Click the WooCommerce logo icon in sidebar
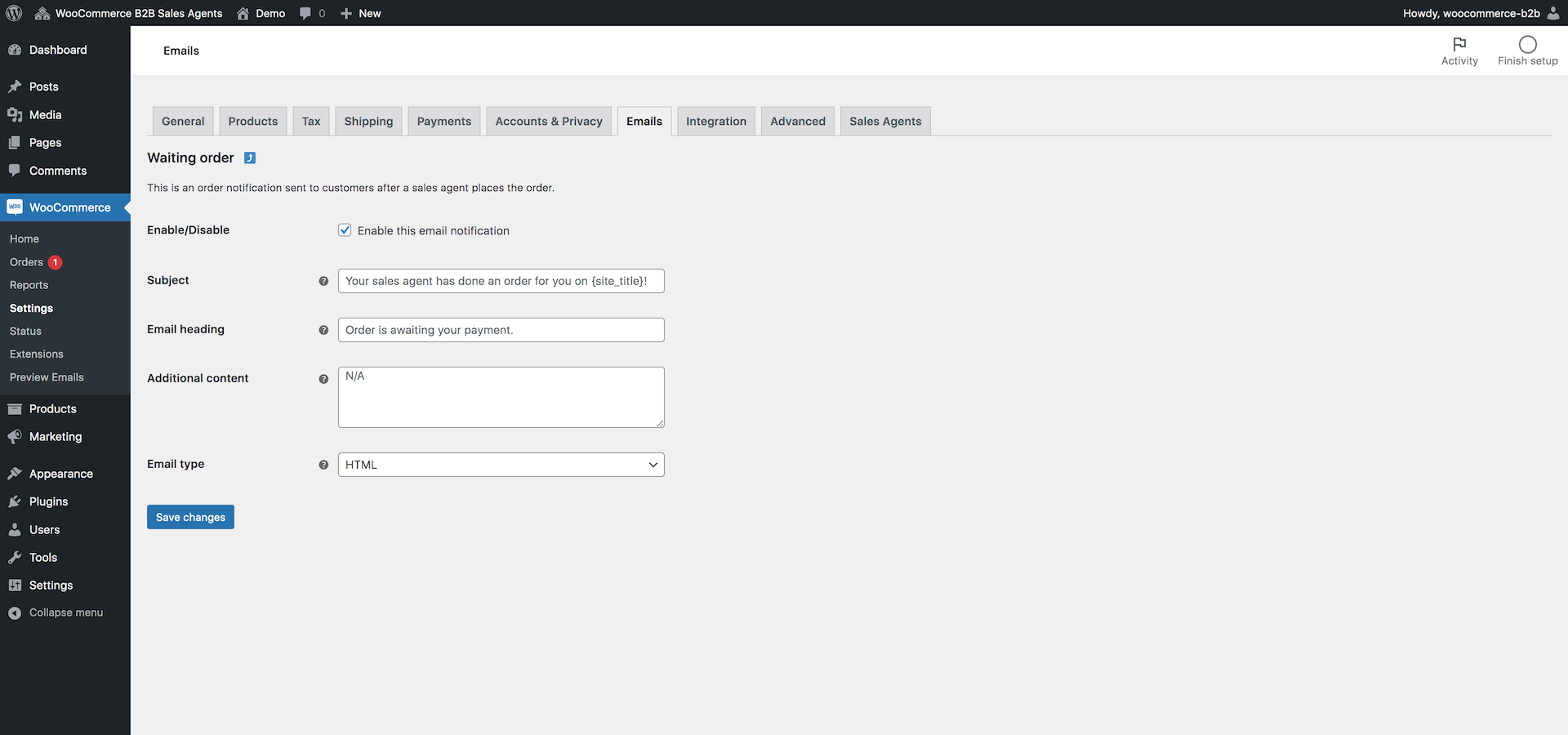Screen dimensions: 1568x735 tap(15, 207)
